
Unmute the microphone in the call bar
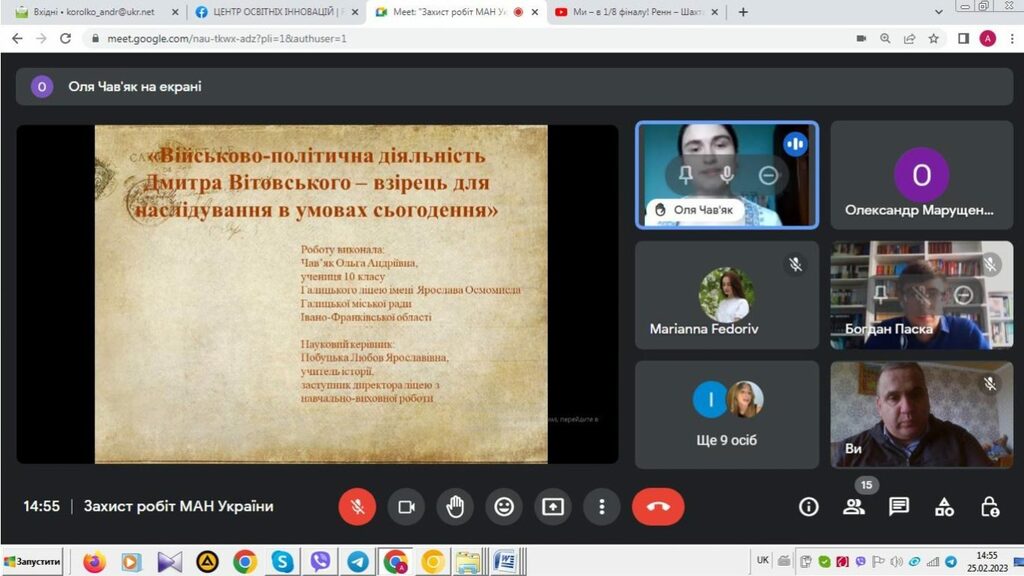point(357,507)
